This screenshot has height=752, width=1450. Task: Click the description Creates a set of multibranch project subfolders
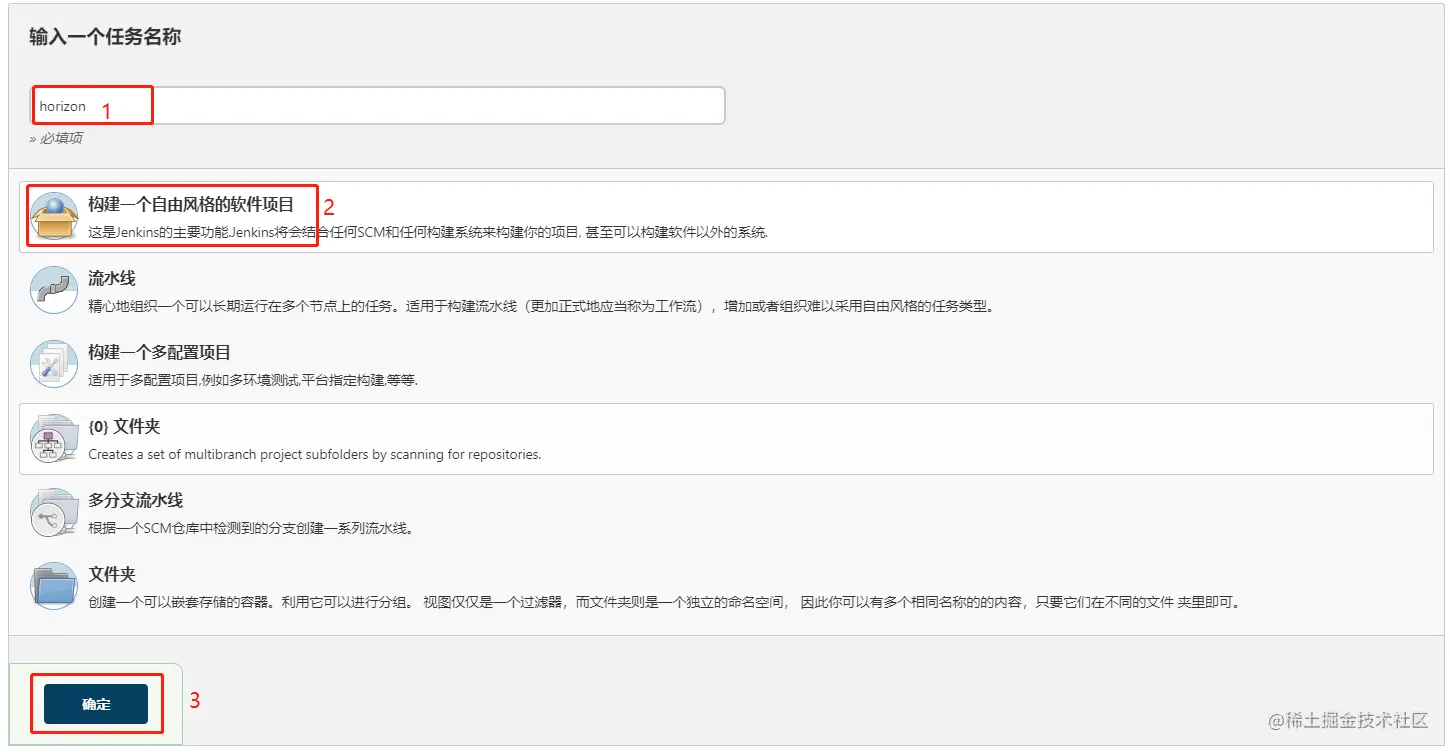314,454
